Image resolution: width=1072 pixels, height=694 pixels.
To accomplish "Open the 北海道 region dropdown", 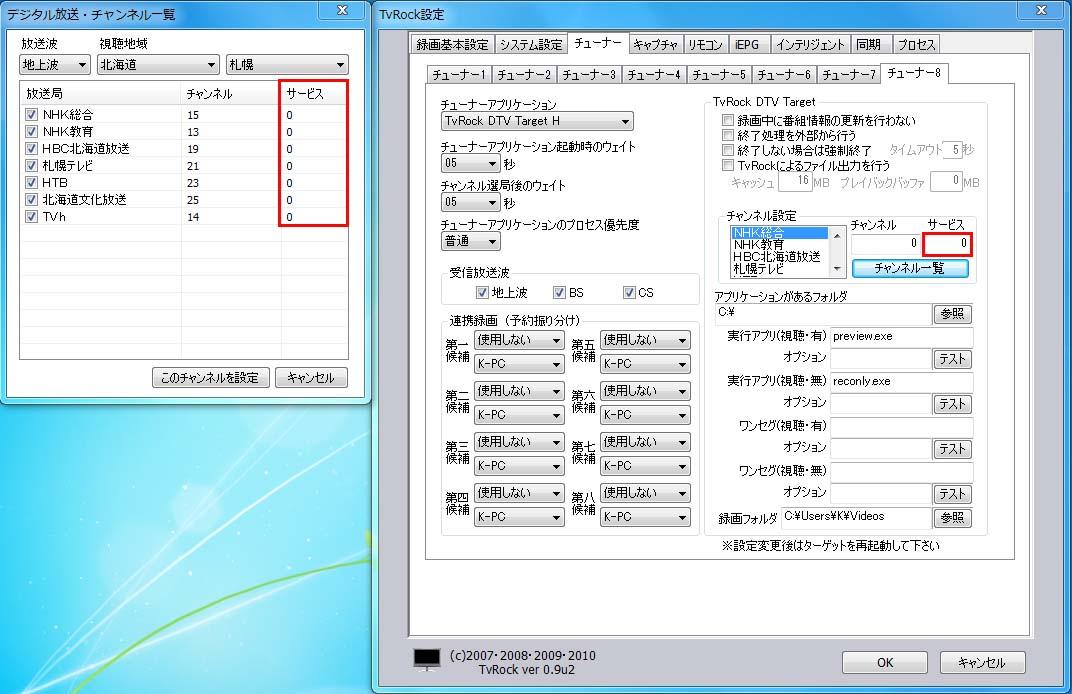I will (x=158, y=65).
